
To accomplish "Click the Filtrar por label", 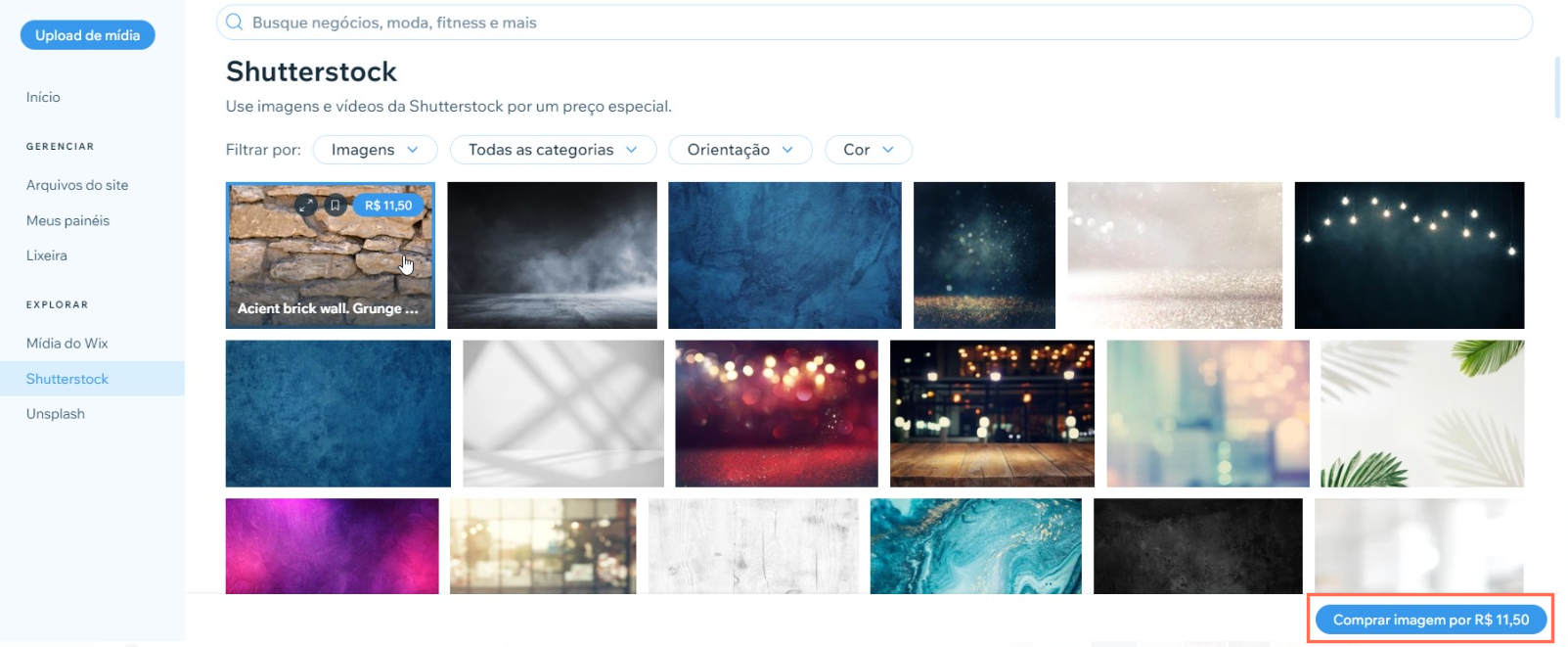I will point(263,150).
